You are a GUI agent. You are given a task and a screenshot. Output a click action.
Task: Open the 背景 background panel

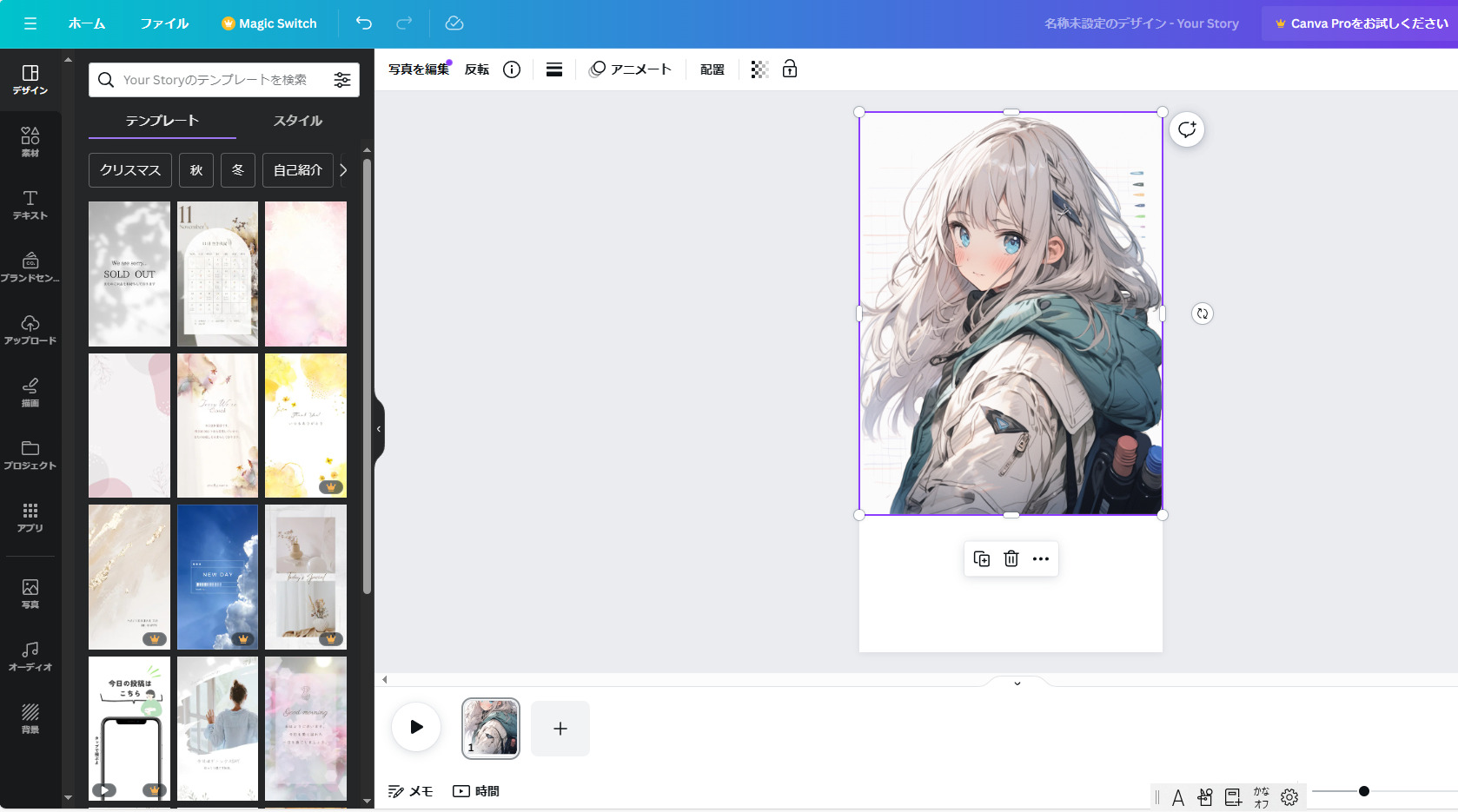pos(30,718)
